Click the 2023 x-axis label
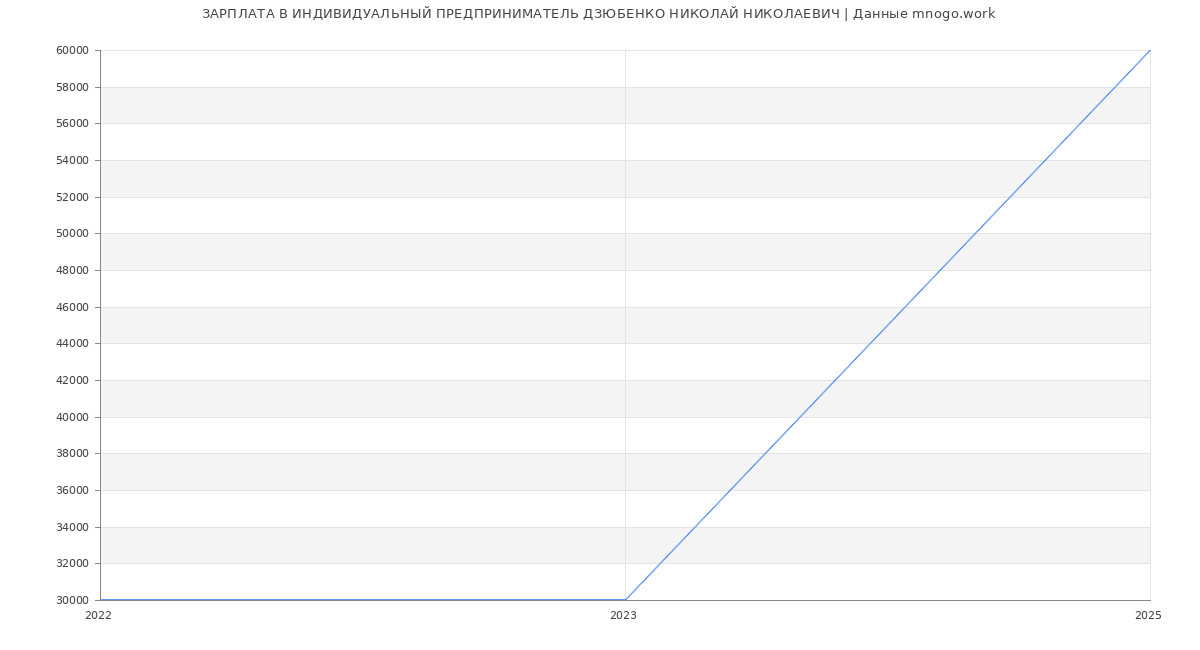 click(x=623, y=616)
